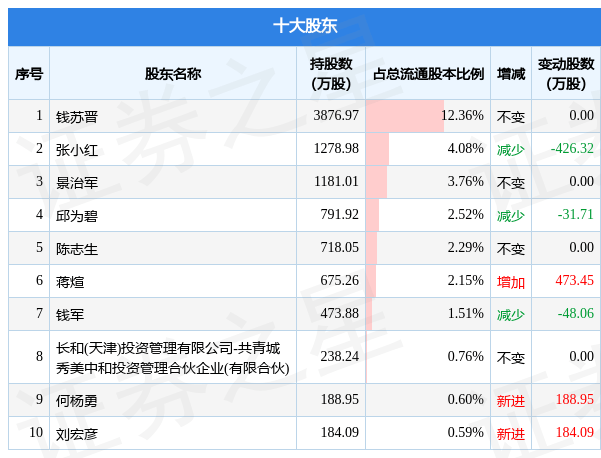Click the 股东名称 column header
This screenshot has height=458, width=601.
(172, 74)
